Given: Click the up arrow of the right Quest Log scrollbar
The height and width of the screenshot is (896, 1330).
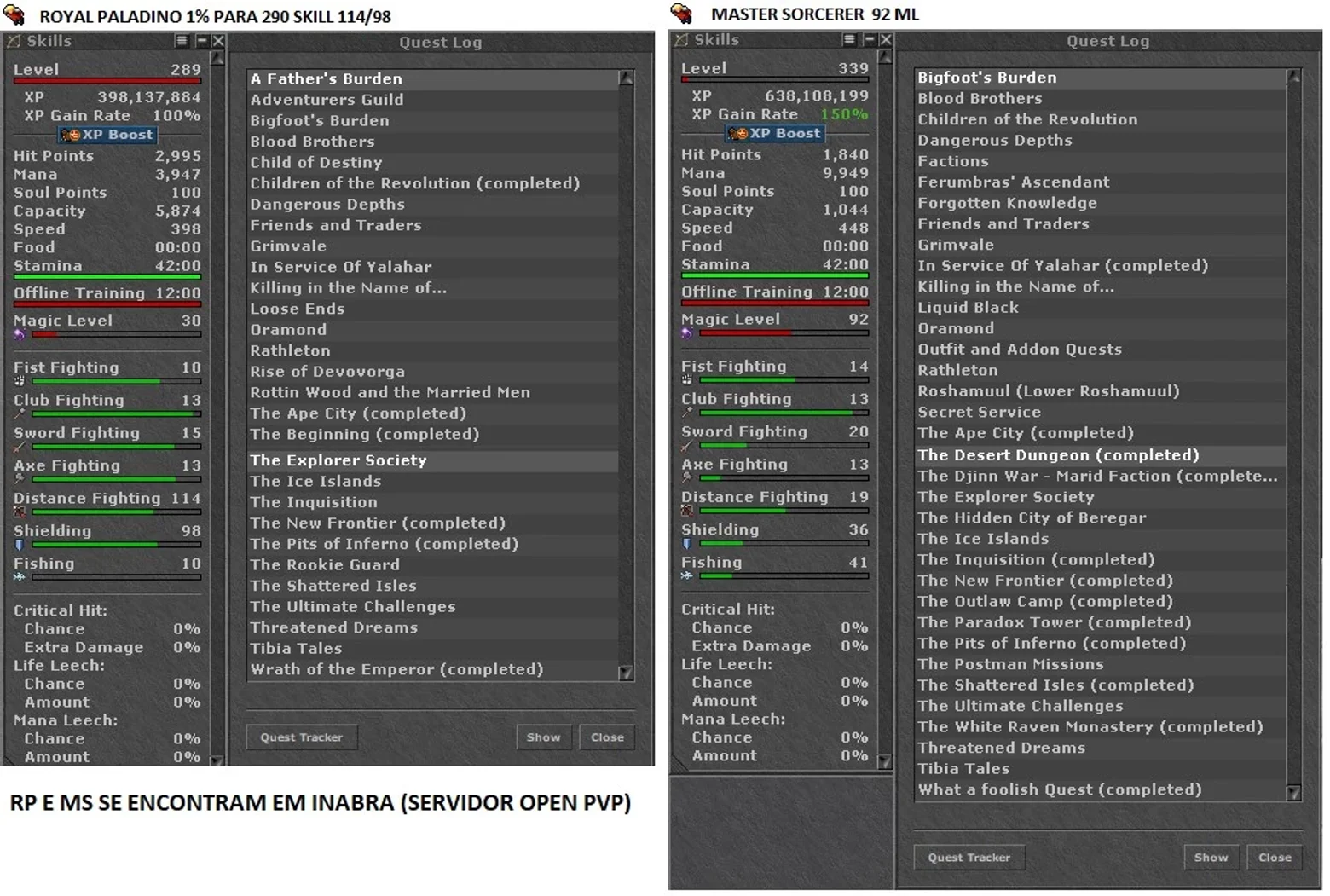Looking at the screenshot, I should [x=1293, y=77].
